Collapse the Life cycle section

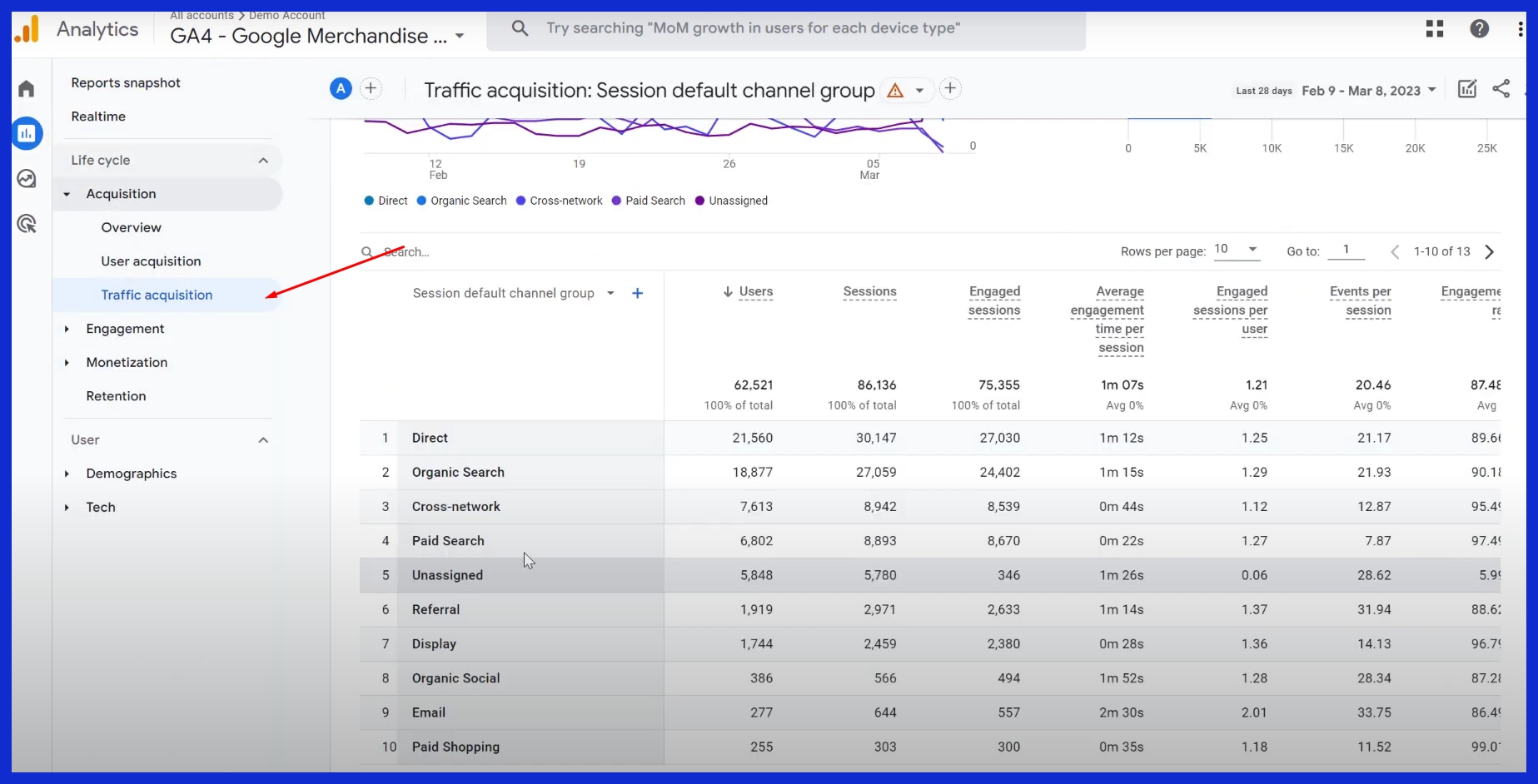pyautogui.click(x=263, y=160)
